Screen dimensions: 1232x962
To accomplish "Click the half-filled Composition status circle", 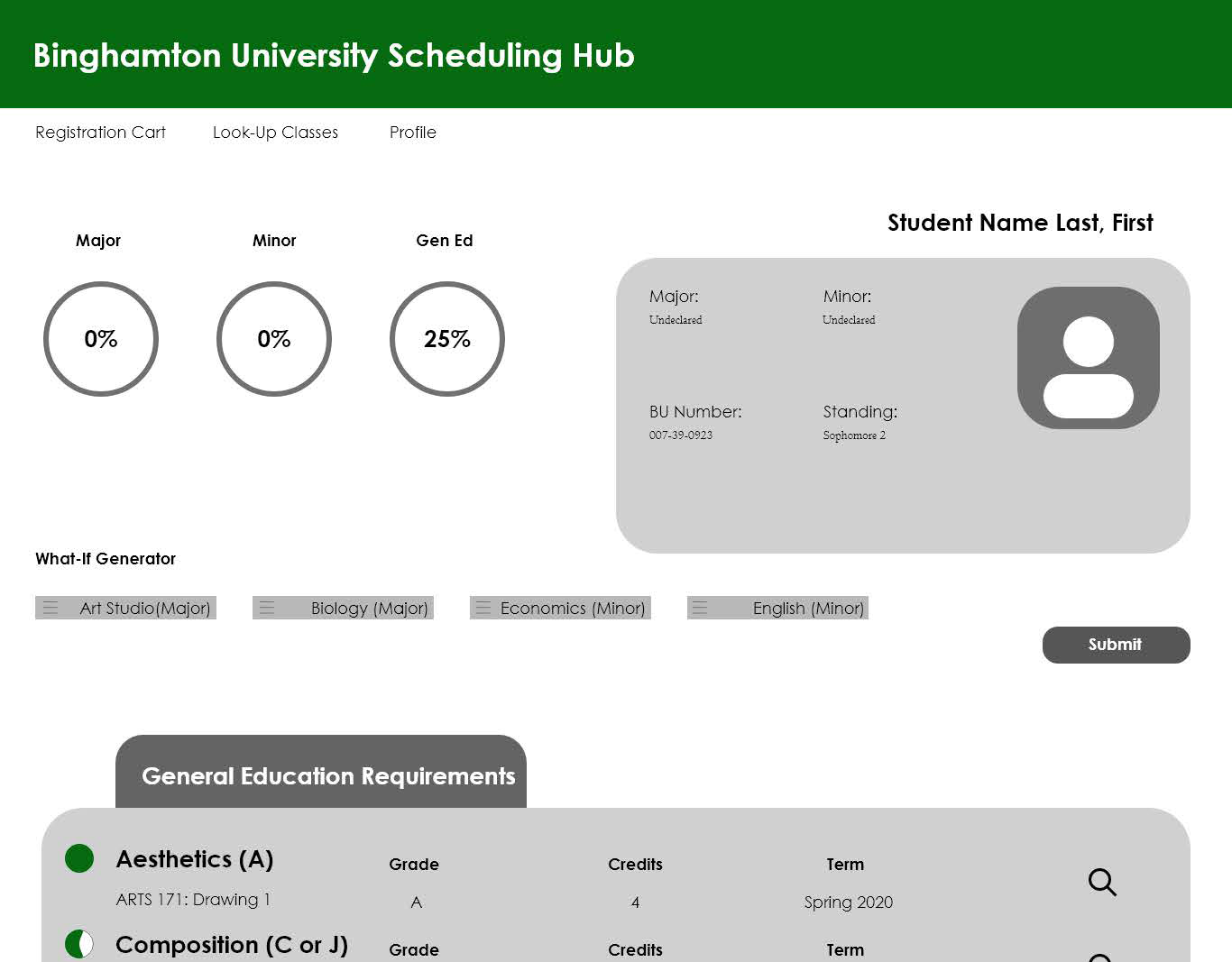I will (x=79, y=944).
